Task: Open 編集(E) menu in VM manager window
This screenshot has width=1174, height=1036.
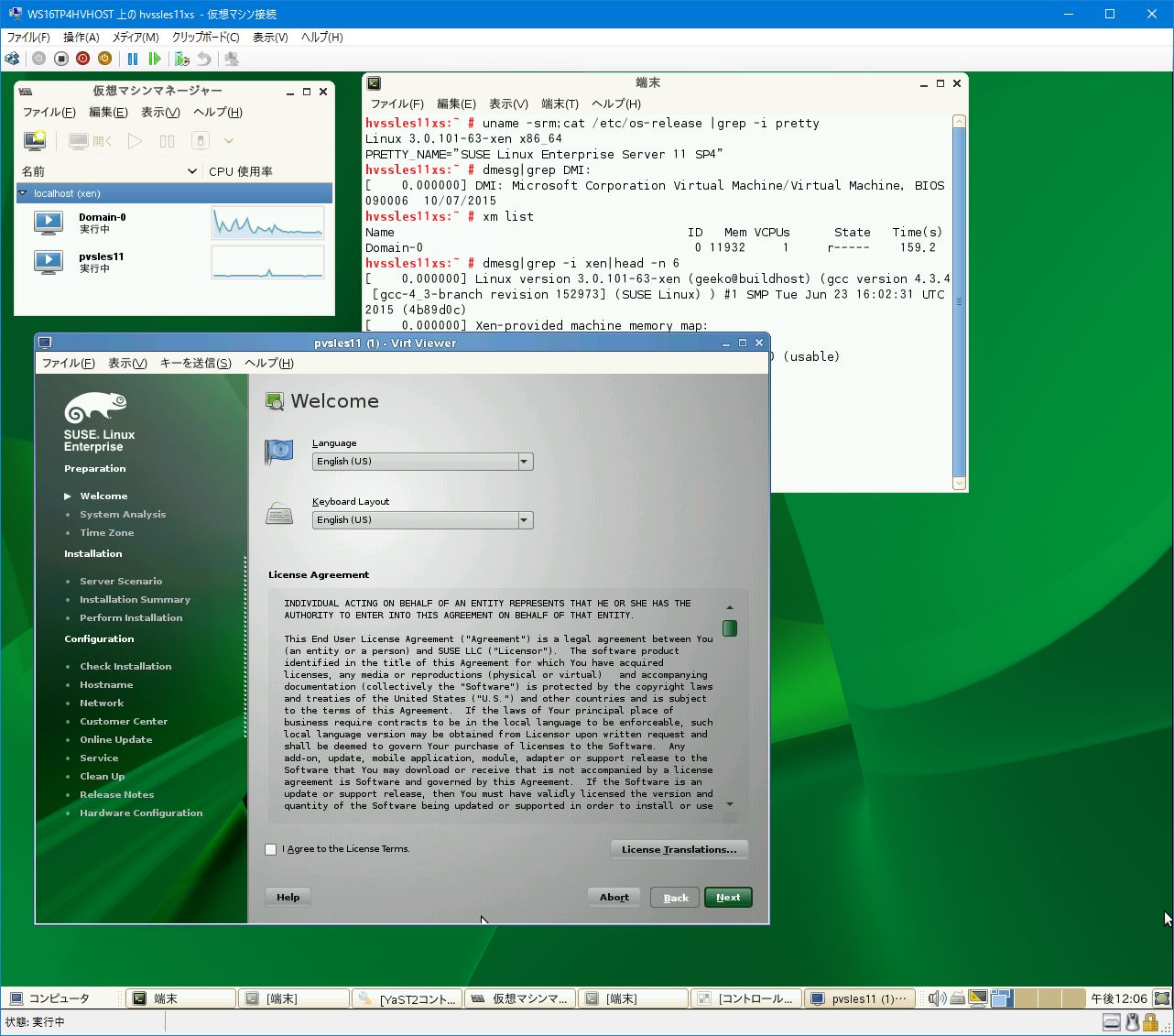Action: [108, 112]
